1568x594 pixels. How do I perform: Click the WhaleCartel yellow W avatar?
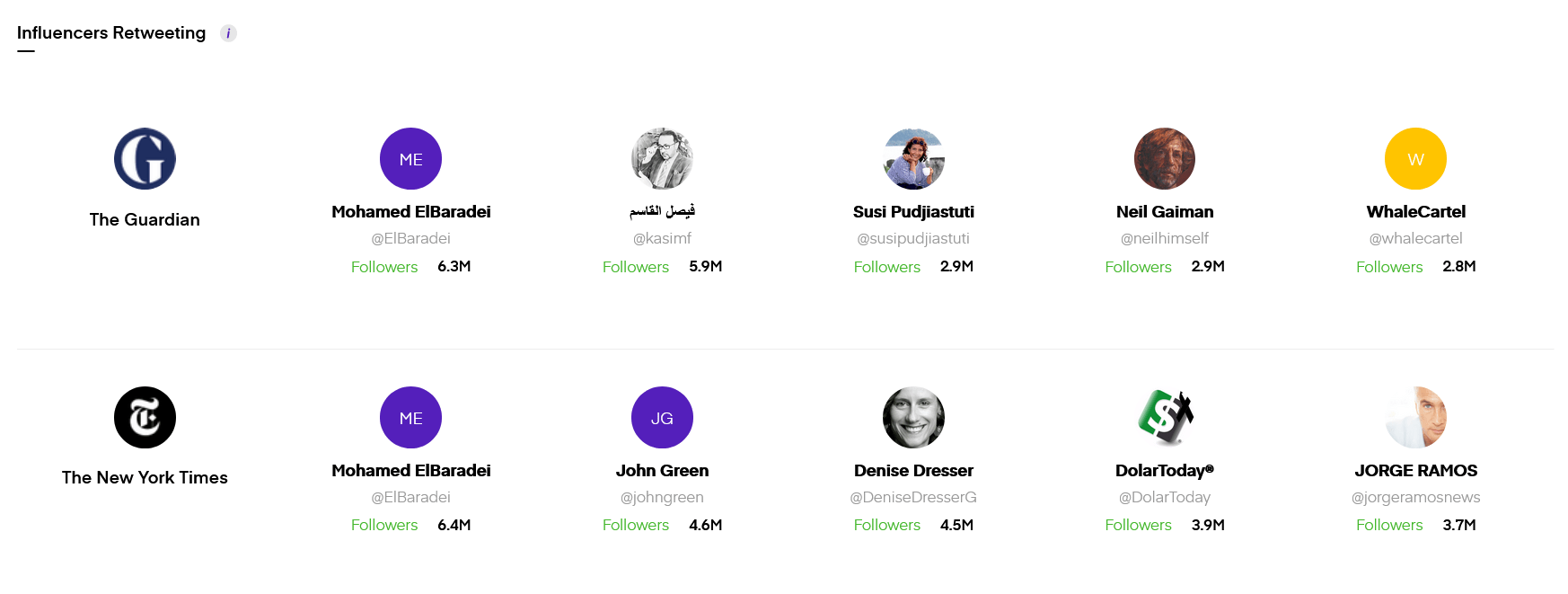click(1415, 159)
